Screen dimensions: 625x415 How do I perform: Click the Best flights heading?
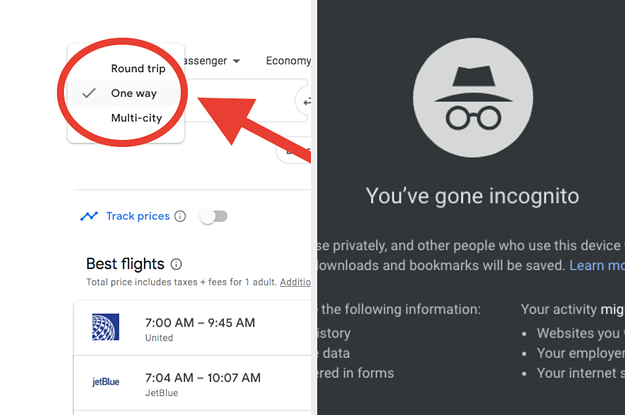point(125,264)
